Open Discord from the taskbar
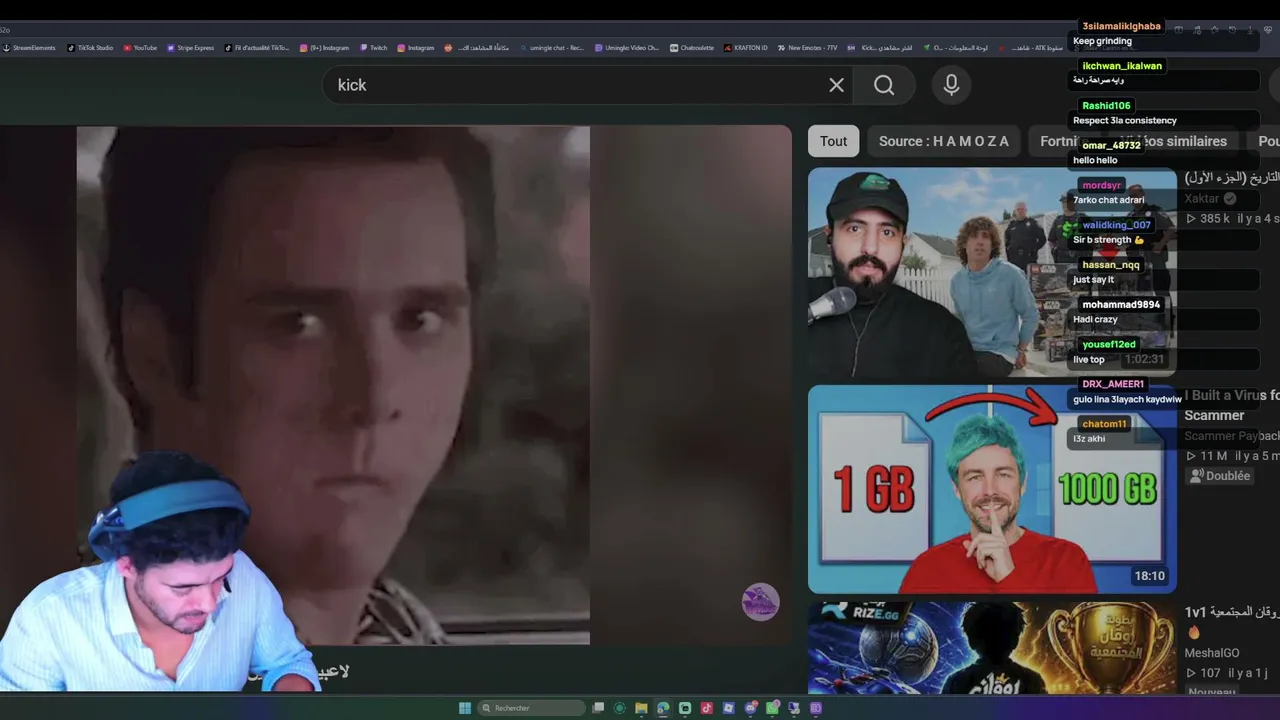Screen dimensions: 1280x720 coord(750,708)
